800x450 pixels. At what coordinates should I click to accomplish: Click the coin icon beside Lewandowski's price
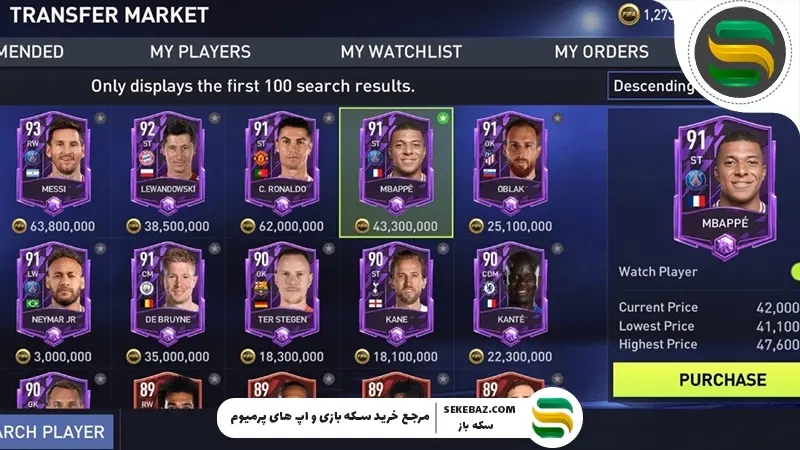[134, 226]
